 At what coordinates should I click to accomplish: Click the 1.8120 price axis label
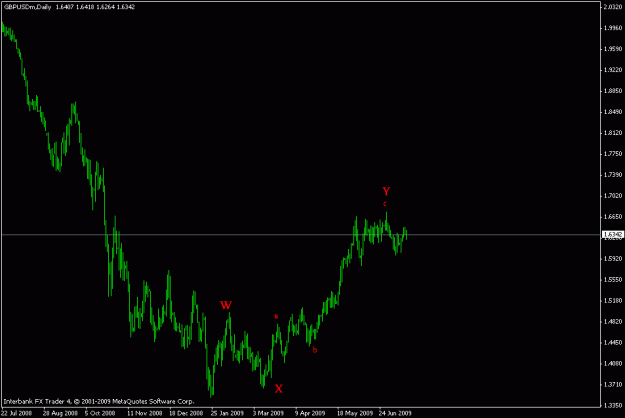click(613, 133)
